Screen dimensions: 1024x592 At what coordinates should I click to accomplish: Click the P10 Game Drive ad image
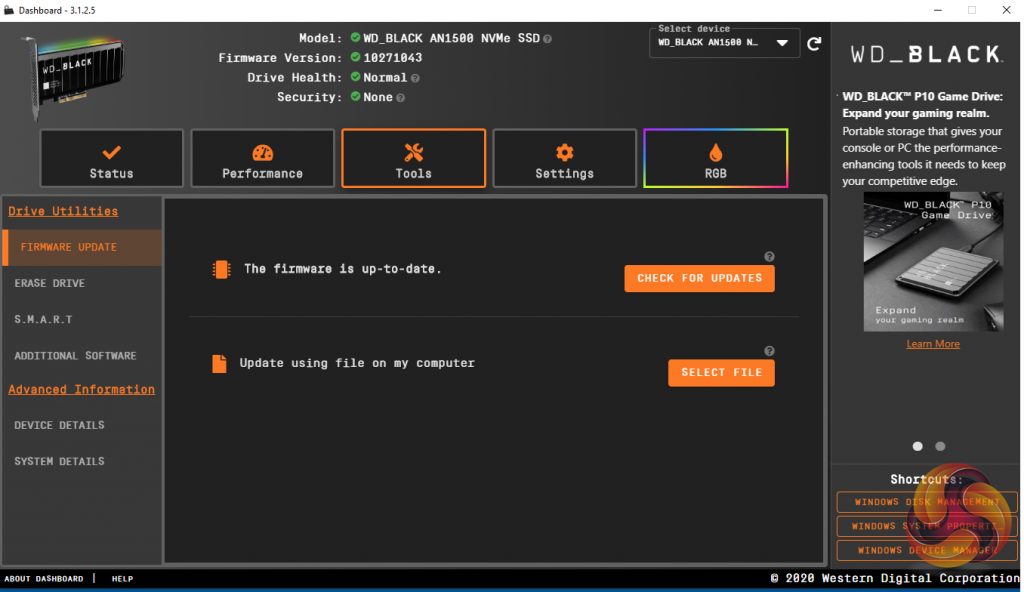coord(933,261)
